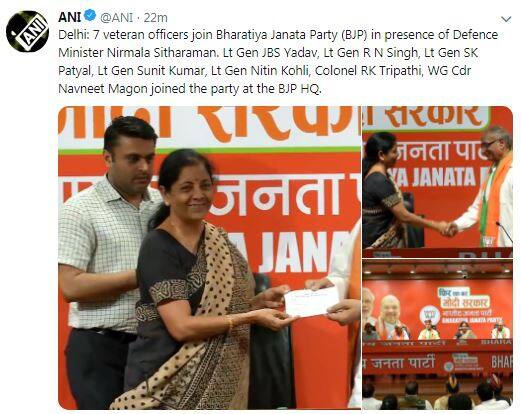
Task: Click the last tweet line mentioning BJP HQ
Action: tap(190, 89)
